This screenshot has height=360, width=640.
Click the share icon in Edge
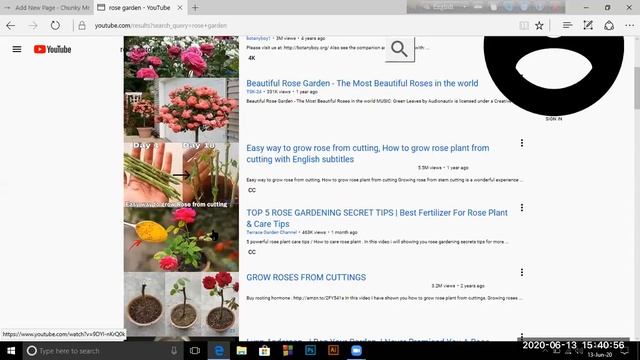(x=609, y=25)
